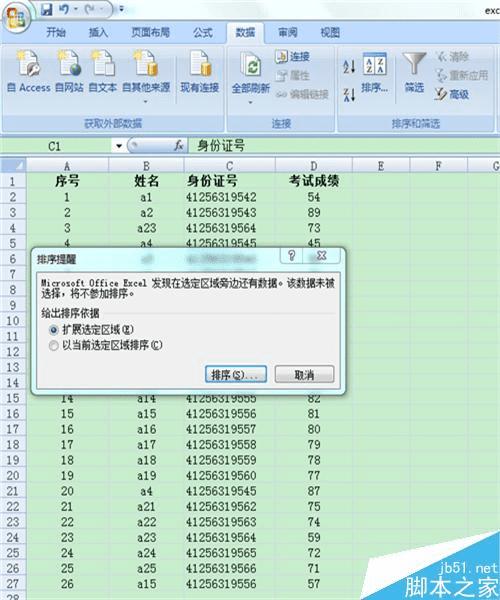Viewport: 500px width, 600px height.
Task: Import data from website (自网站)
Action: pyautogui.click(x=69, y=71)
